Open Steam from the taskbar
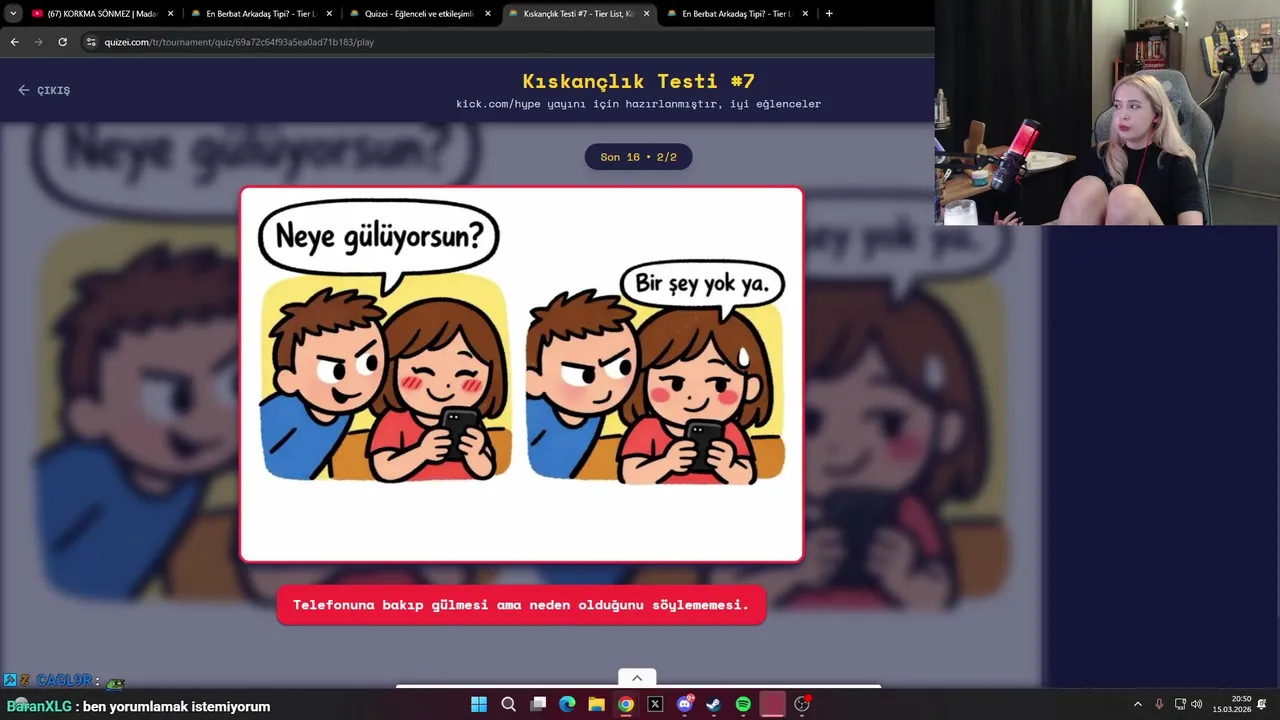 pos(713,704)
